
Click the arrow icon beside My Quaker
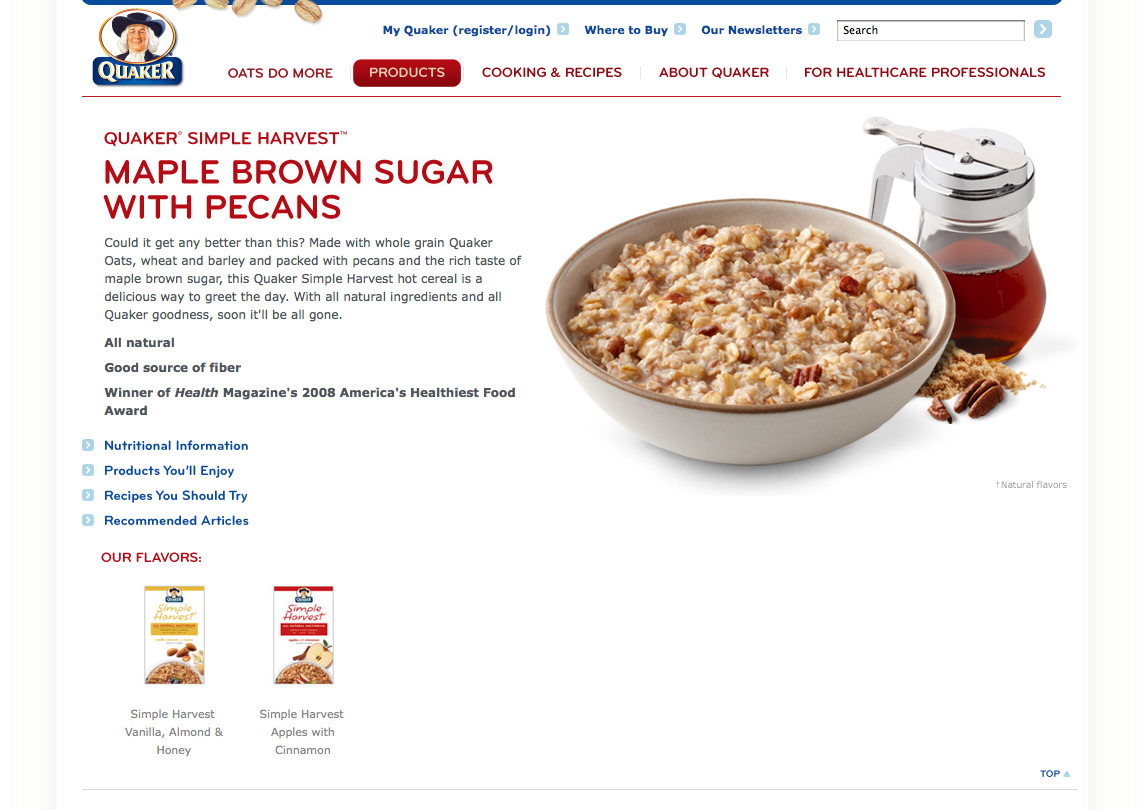[563, 29]
